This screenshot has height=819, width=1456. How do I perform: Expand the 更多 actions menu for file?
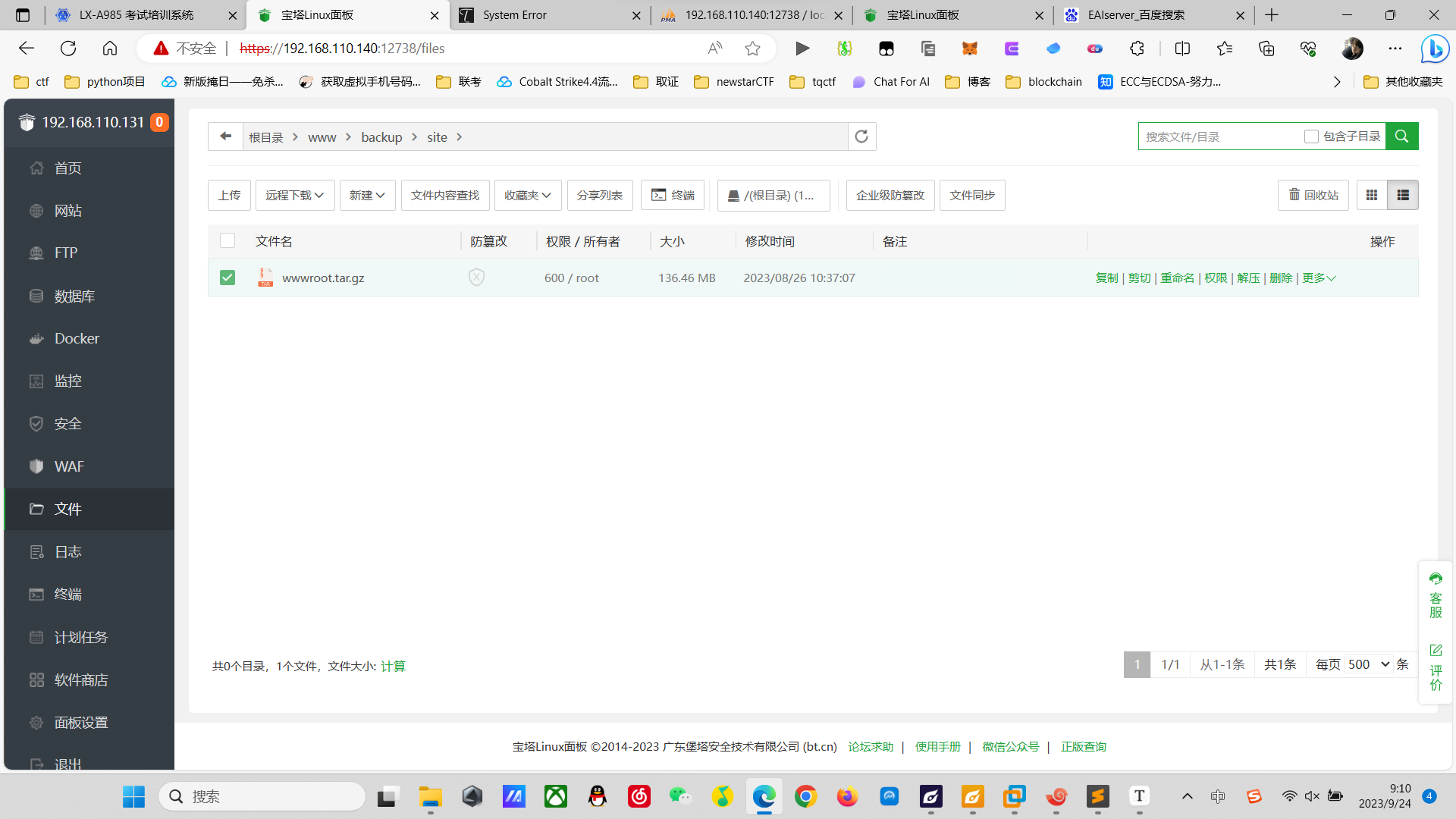point(1319,278)
